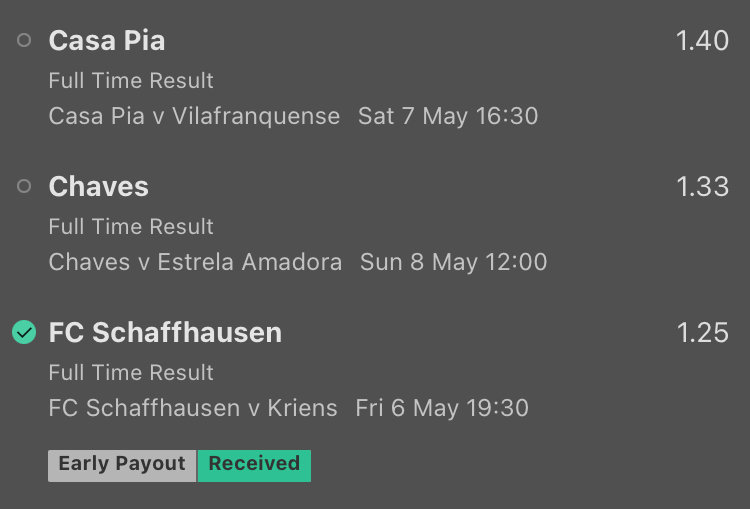This screenshot has height=509, width=750.
Task: Select the Chaves selection title
Action: click(99, 187)
